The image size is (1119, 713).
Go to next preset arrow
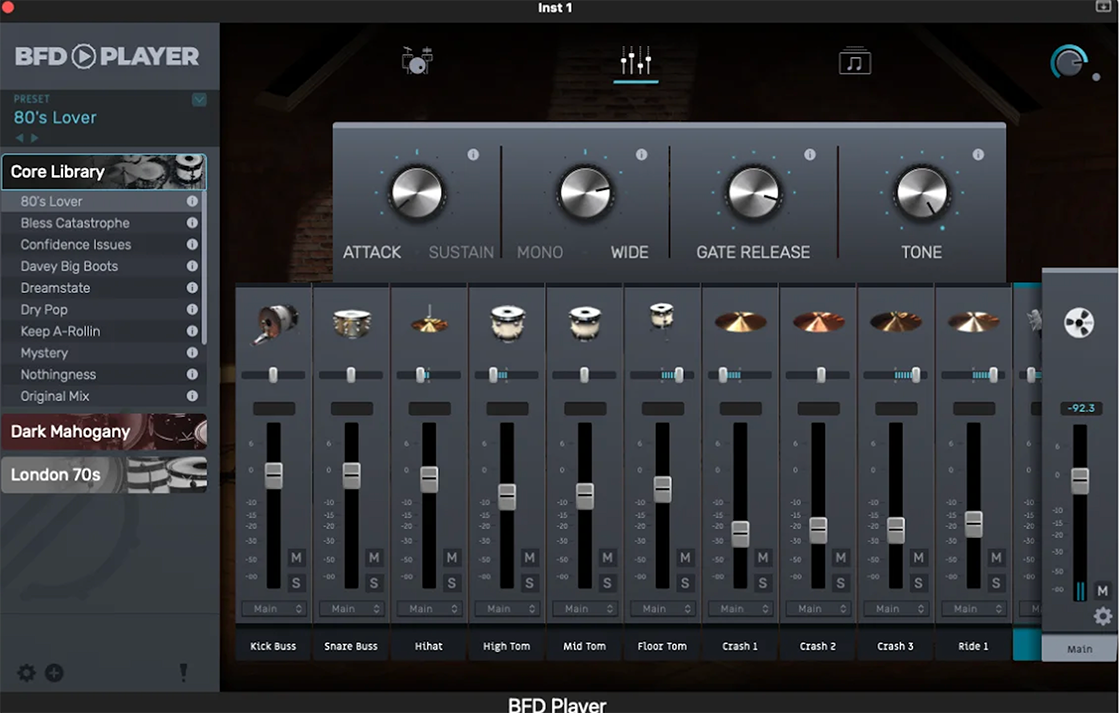[x=34, y=138]
